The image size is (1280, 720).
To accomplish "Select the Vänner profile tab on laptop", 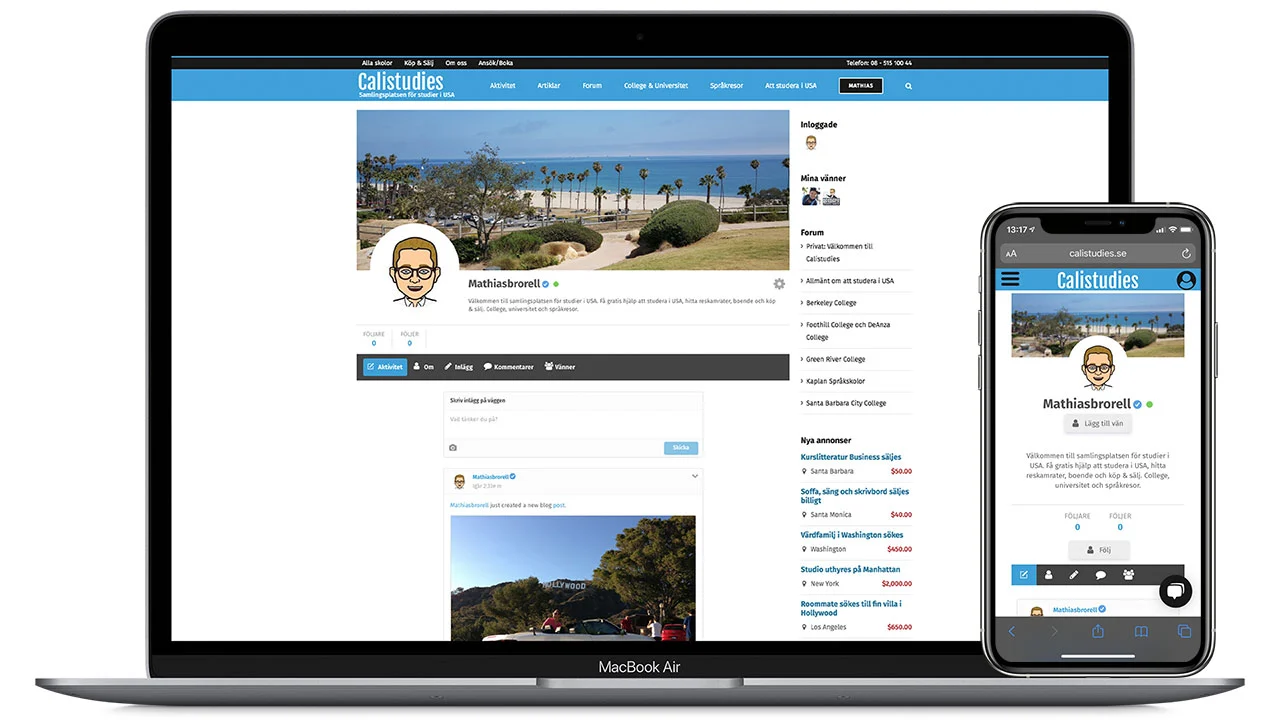I will tap(560, 367).
